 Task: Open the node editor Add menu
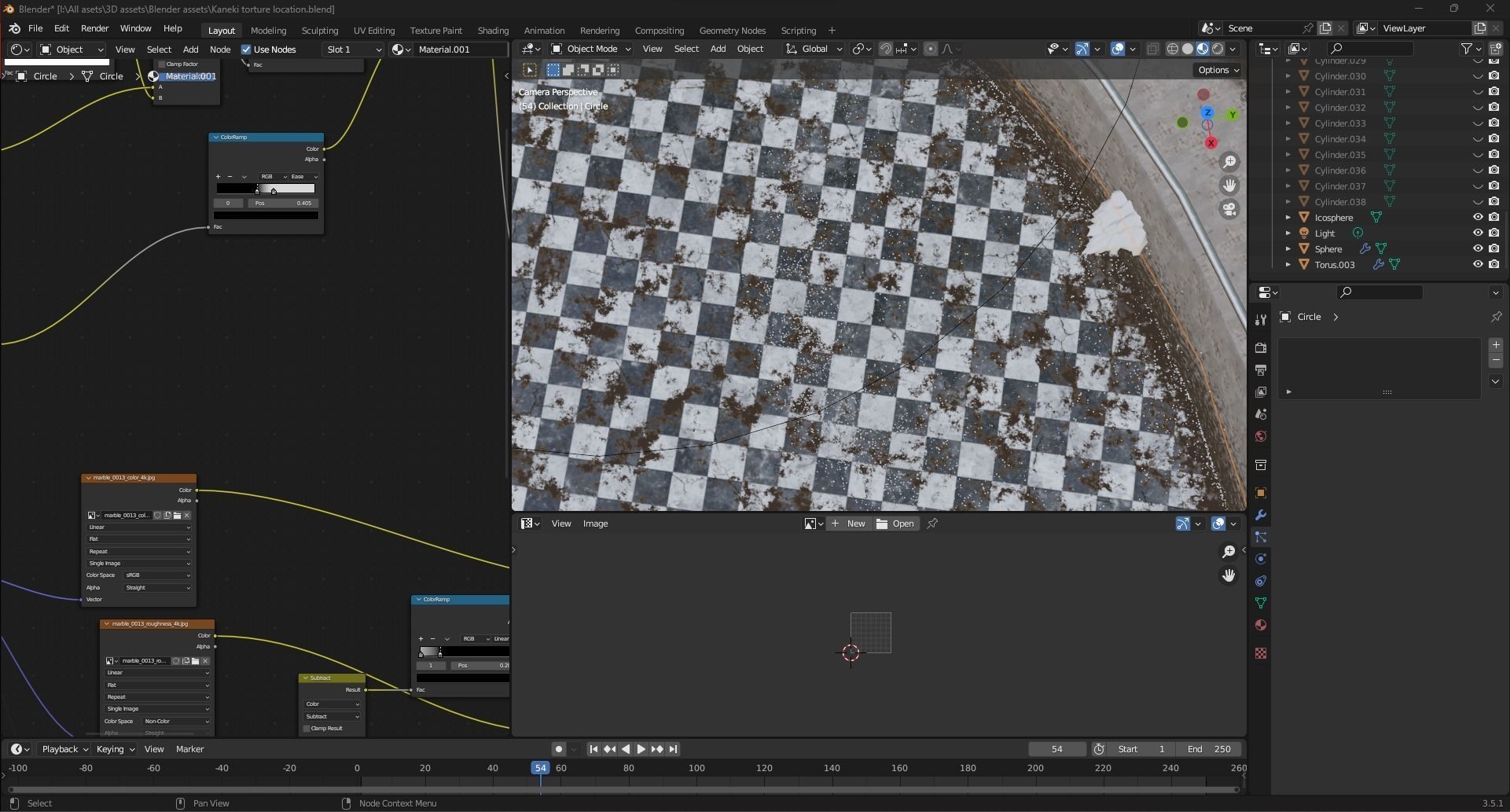(190, 50)
